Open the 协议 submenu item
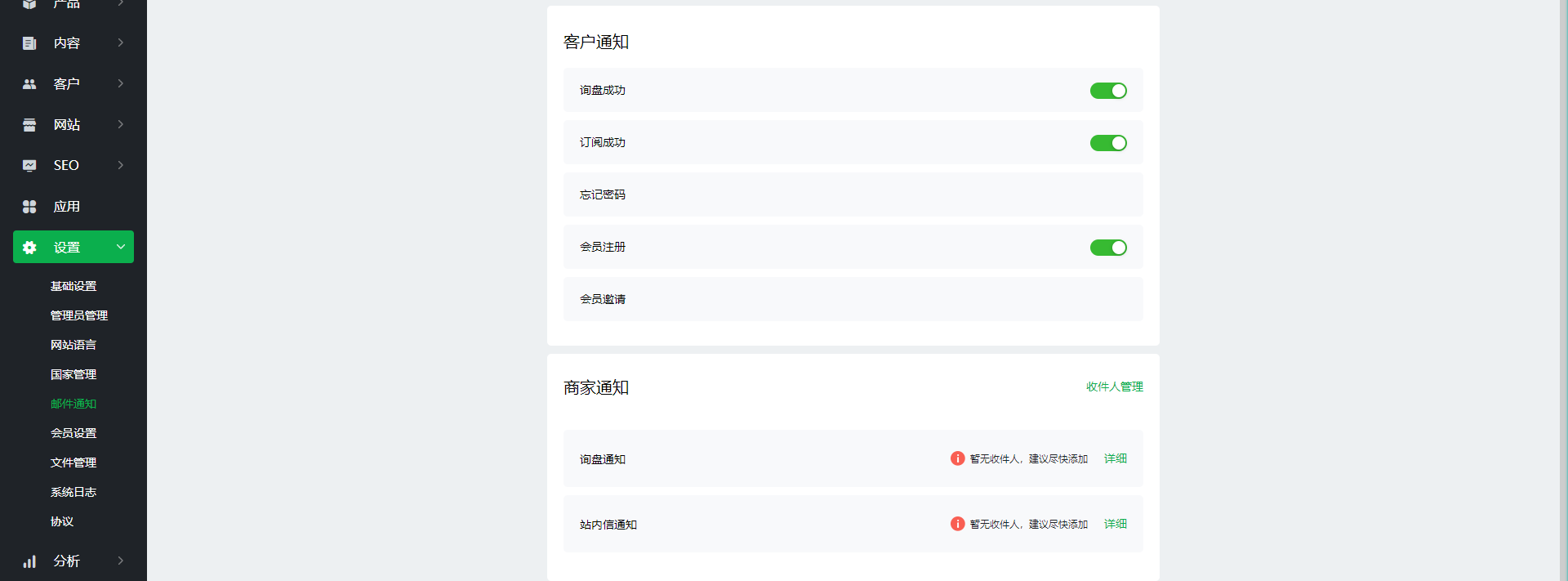Screen dimensions: 1568x581 click(62, 521)
